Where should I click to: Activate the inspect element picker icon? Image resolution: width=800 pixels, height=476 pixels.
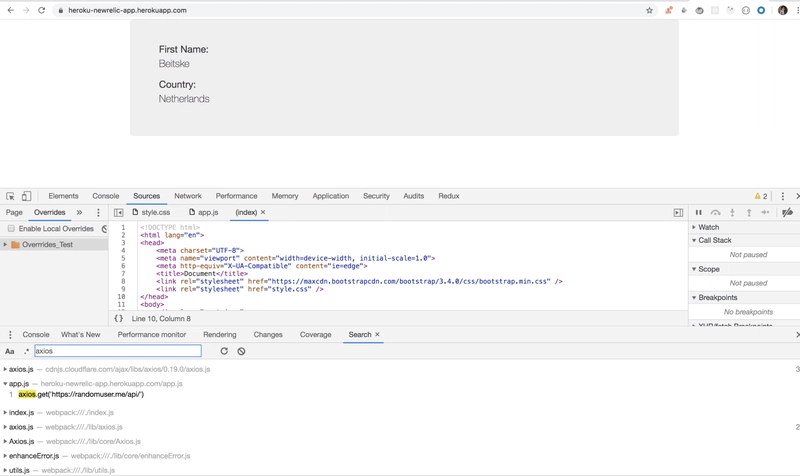(10, 196)
